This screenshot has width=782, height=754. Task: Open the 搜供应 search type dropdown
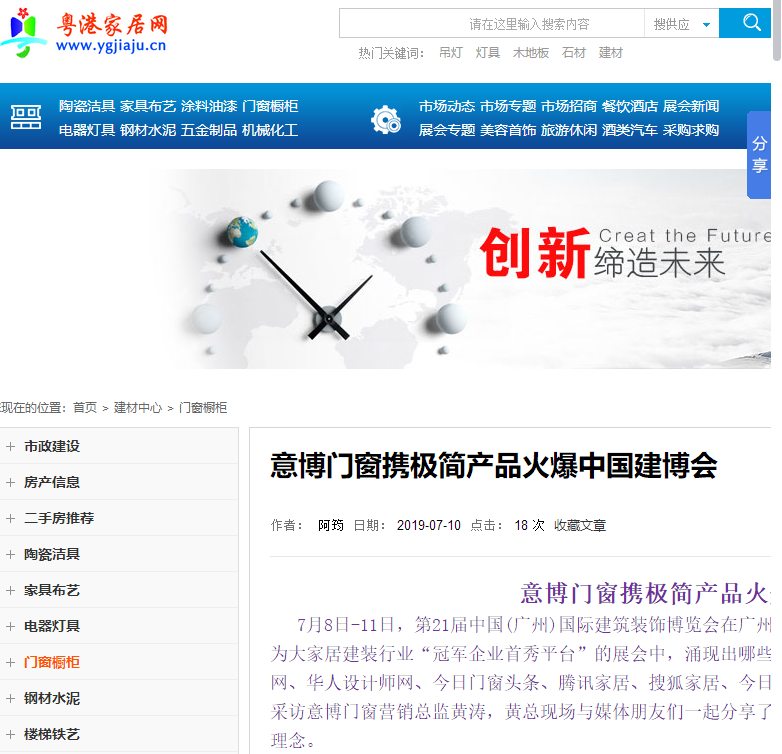click(682, 24)
